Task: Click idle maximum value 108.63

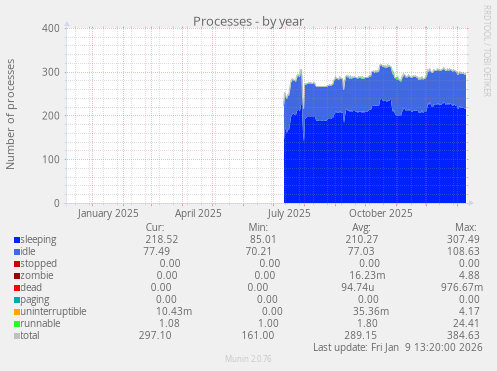Action: pyautogui.click(x=463, y=251)
